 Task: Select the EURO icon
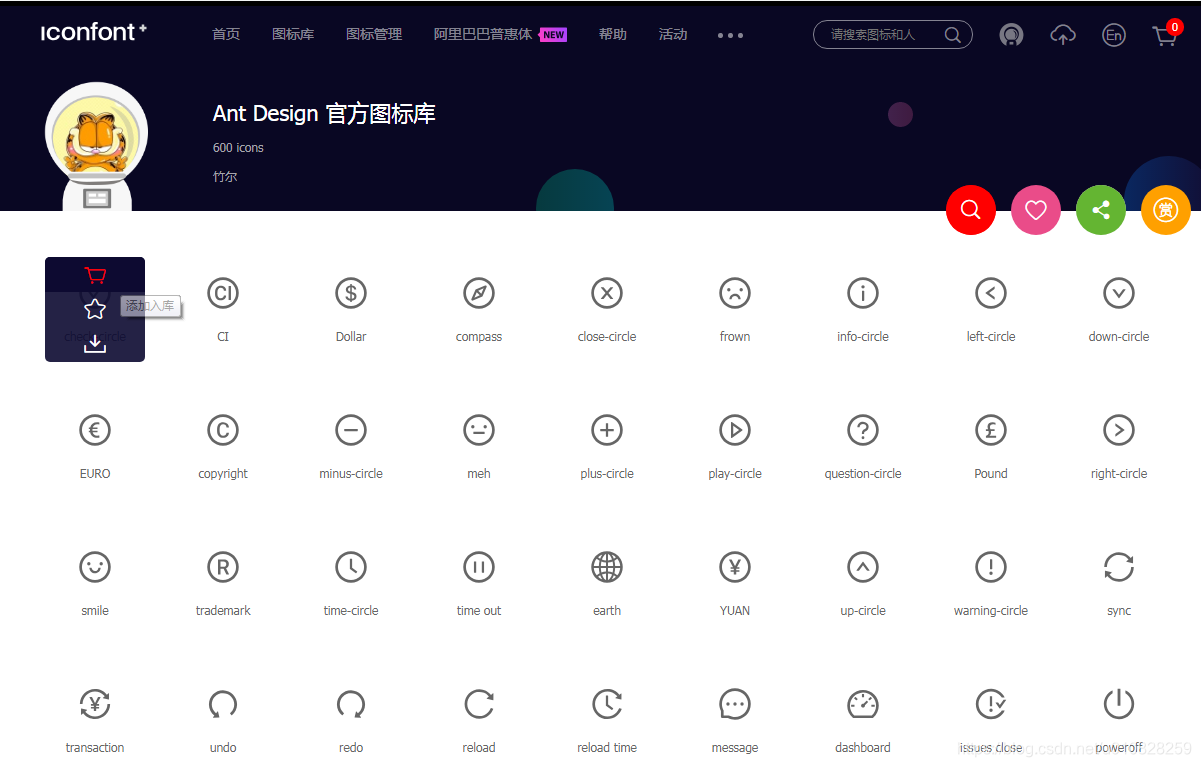pyautogui.click(x=95, y=430)
